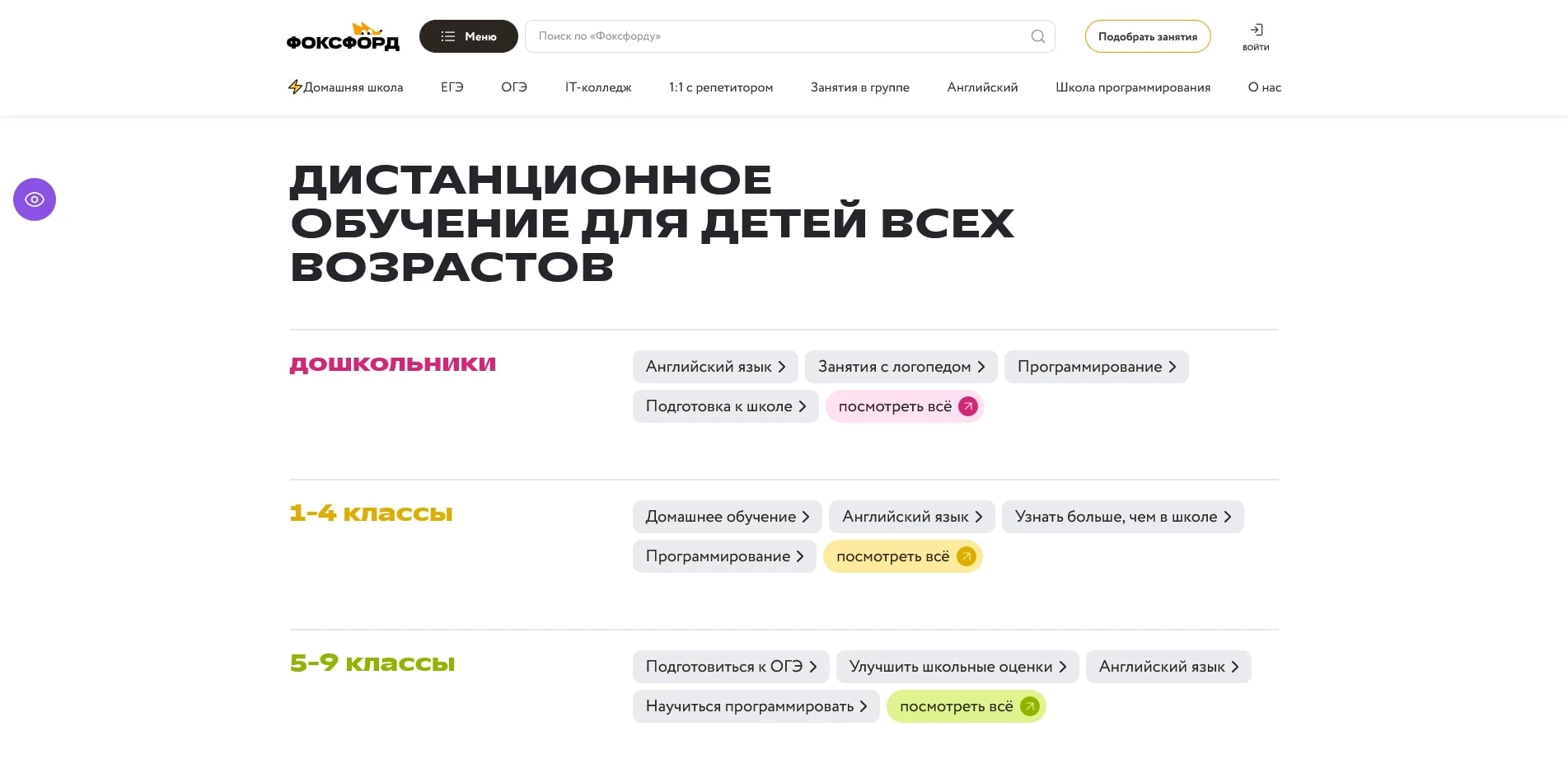Click the Подобрать занятия button

[1147, 35]
